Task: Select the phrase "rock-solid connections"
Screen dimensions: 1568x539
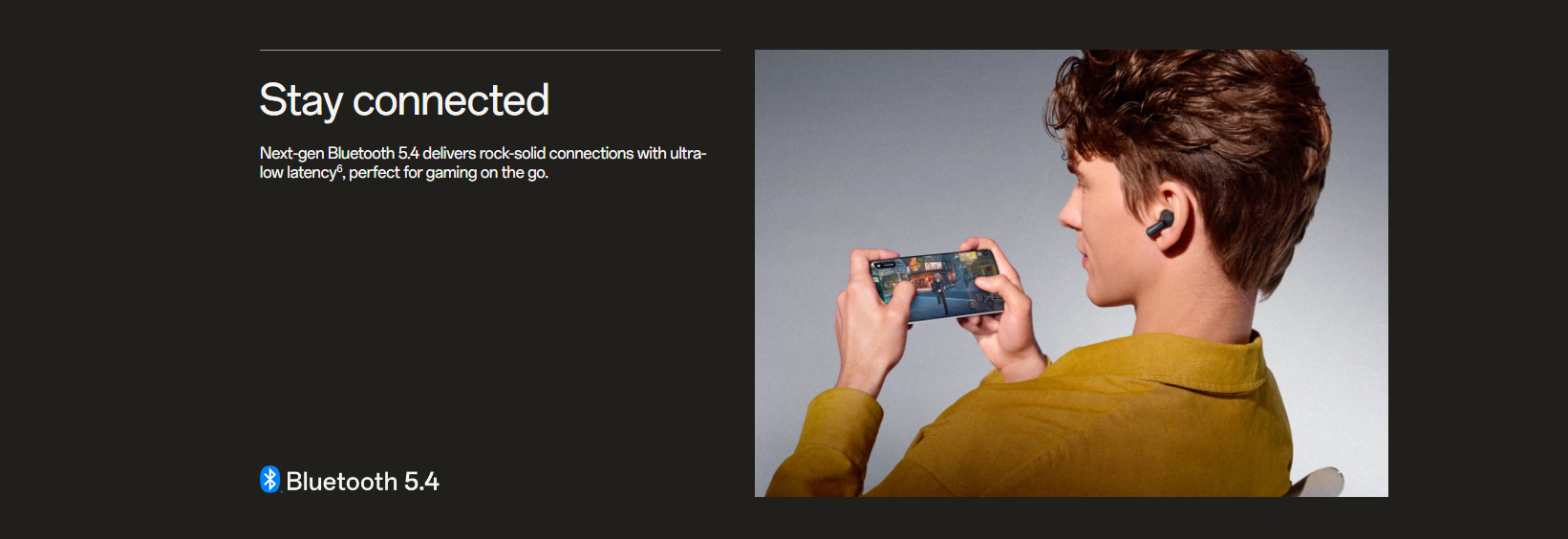Action: pos(556,153)
